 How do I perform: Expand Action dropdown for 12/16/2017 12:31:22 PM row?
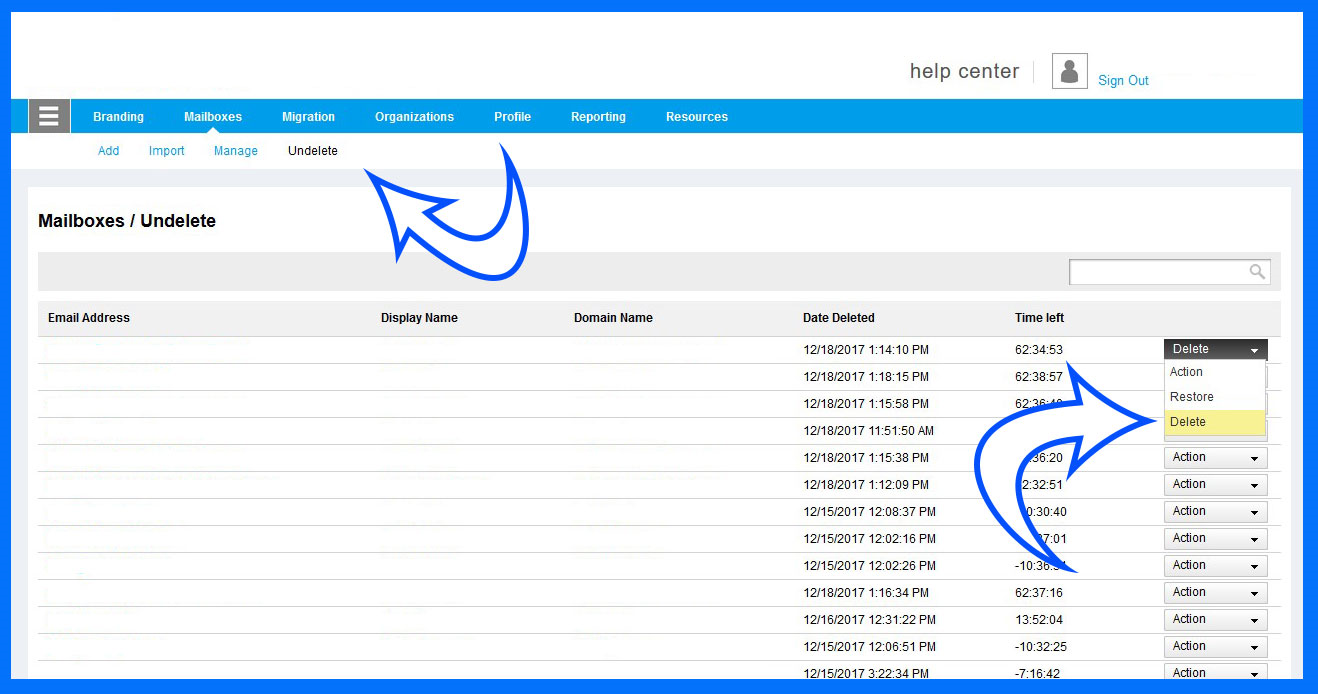pyautogui.click(x=1215, y=620)
